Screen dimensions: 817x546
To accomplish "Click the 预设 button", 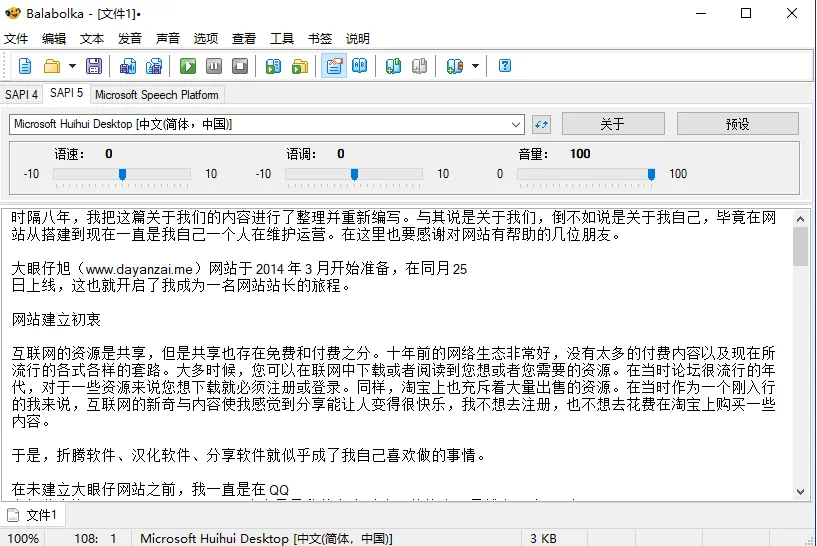I will 737,124.
